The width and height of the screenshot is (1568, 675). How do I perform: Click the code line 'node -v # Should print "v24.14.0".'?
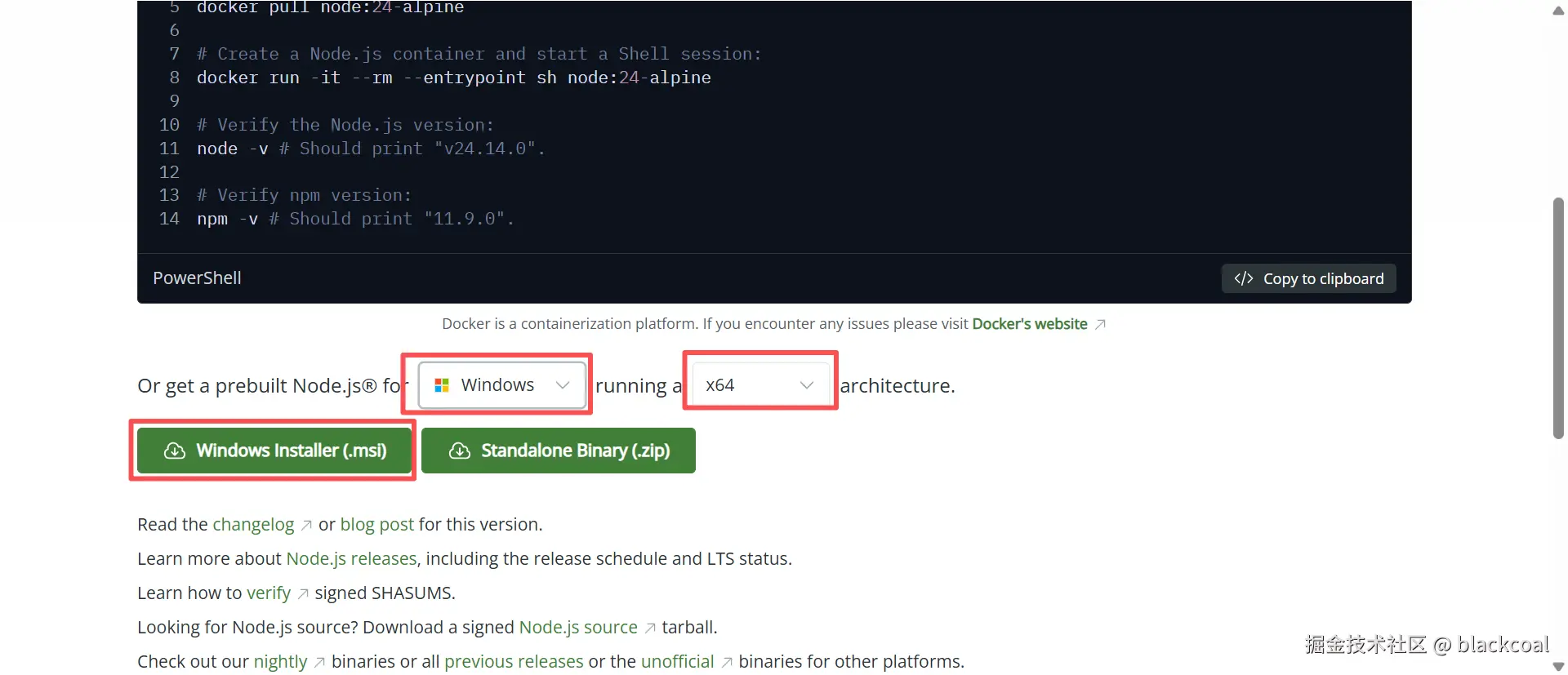(371, 149)
